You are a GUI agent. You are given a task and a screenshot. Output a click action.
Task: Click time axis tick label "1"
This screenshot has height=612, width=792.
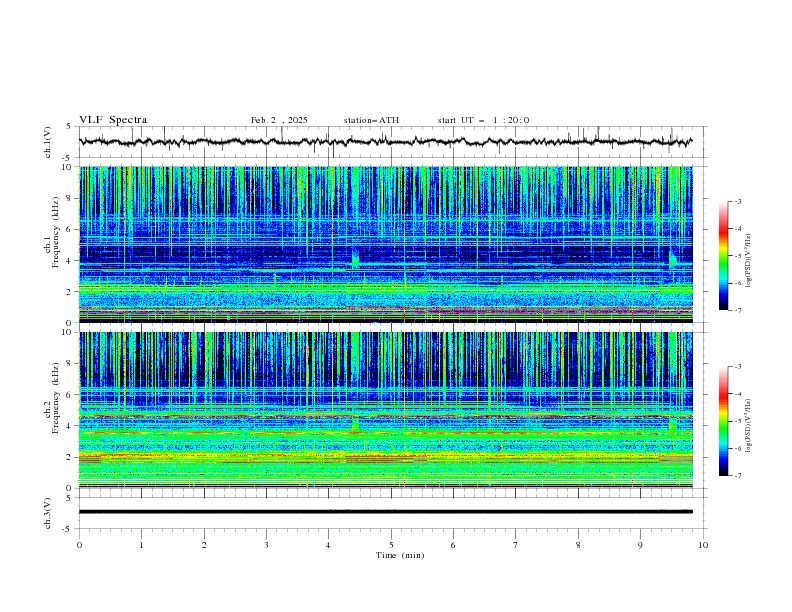tap(141, 545)
